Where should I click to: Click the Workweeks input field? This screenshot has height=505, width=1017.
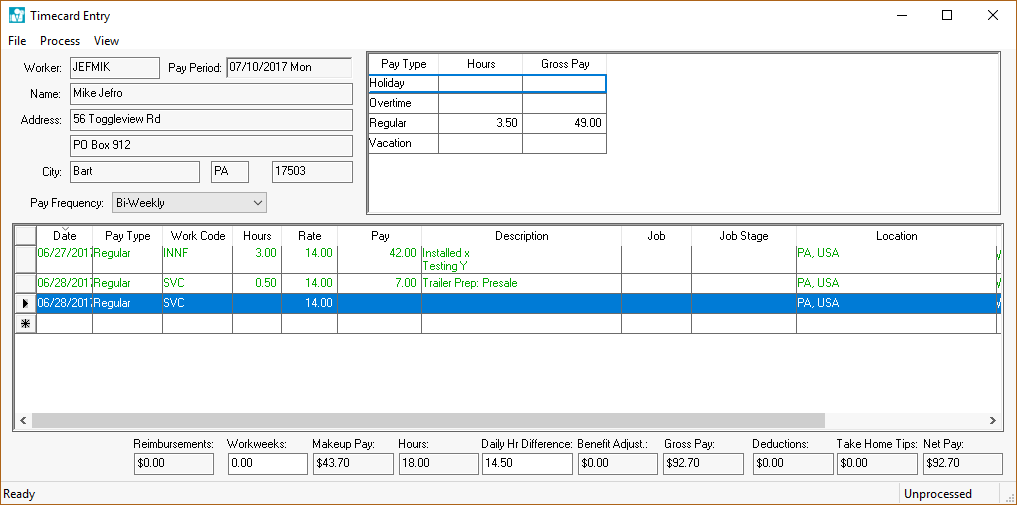267,464
